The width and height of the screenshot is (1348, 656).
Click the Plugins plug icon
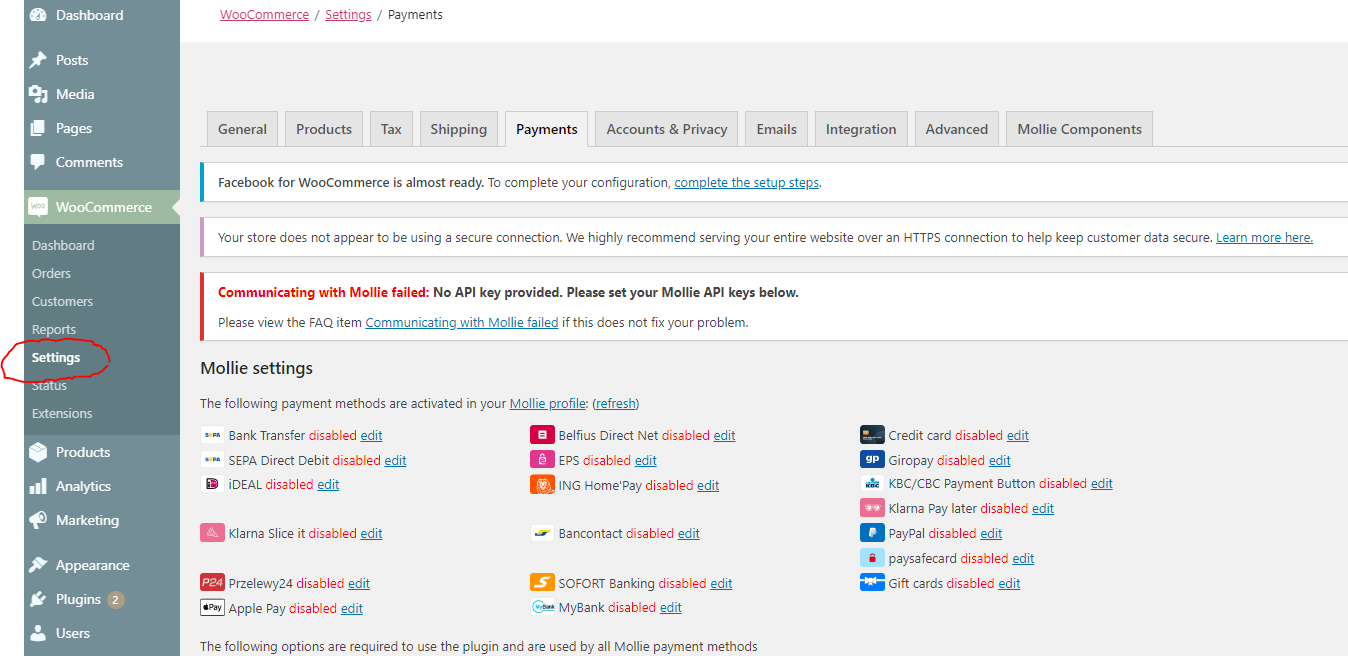coord(38,599)
